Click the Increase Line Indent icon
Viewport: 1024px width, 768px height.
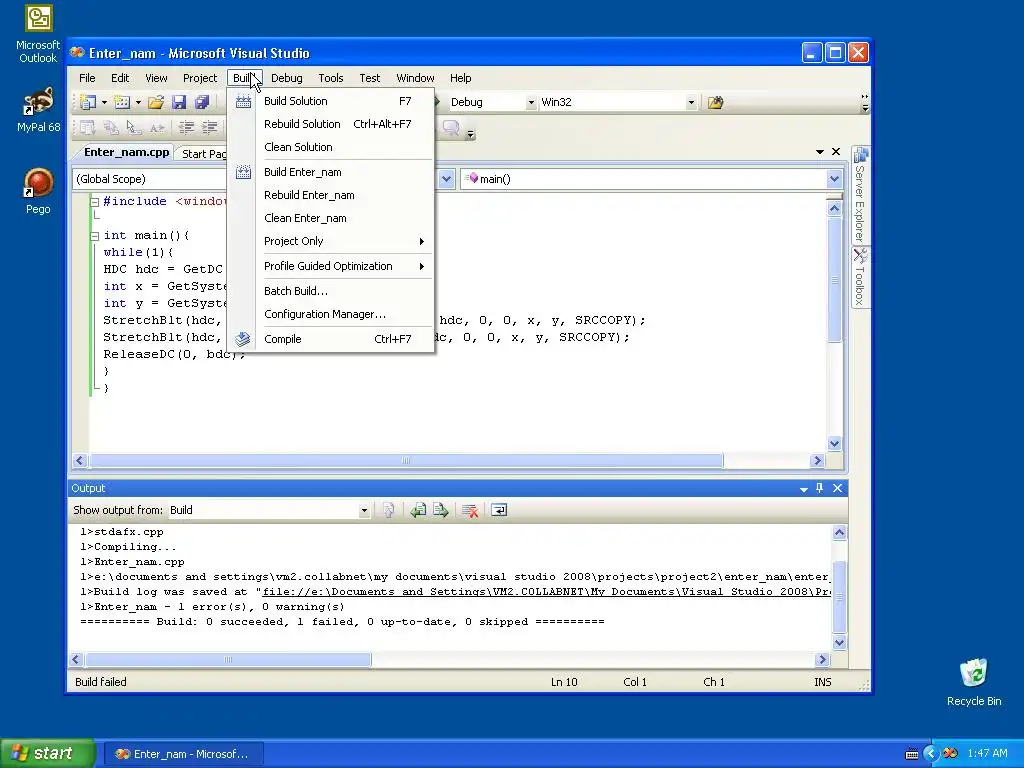[210, 128]
